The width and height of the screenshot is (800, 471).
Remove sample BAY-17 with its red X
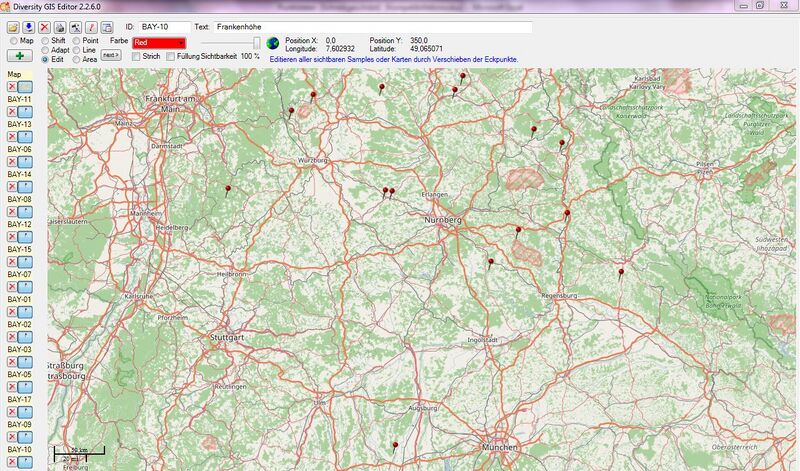click(x=12, y=412)
